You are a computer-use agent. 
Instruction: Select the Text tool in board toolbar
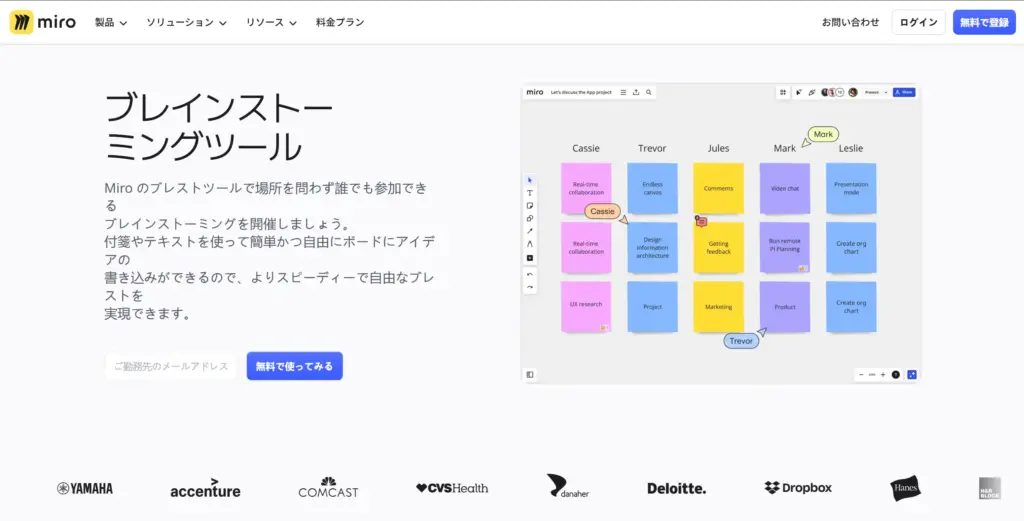tap(530, 193)
